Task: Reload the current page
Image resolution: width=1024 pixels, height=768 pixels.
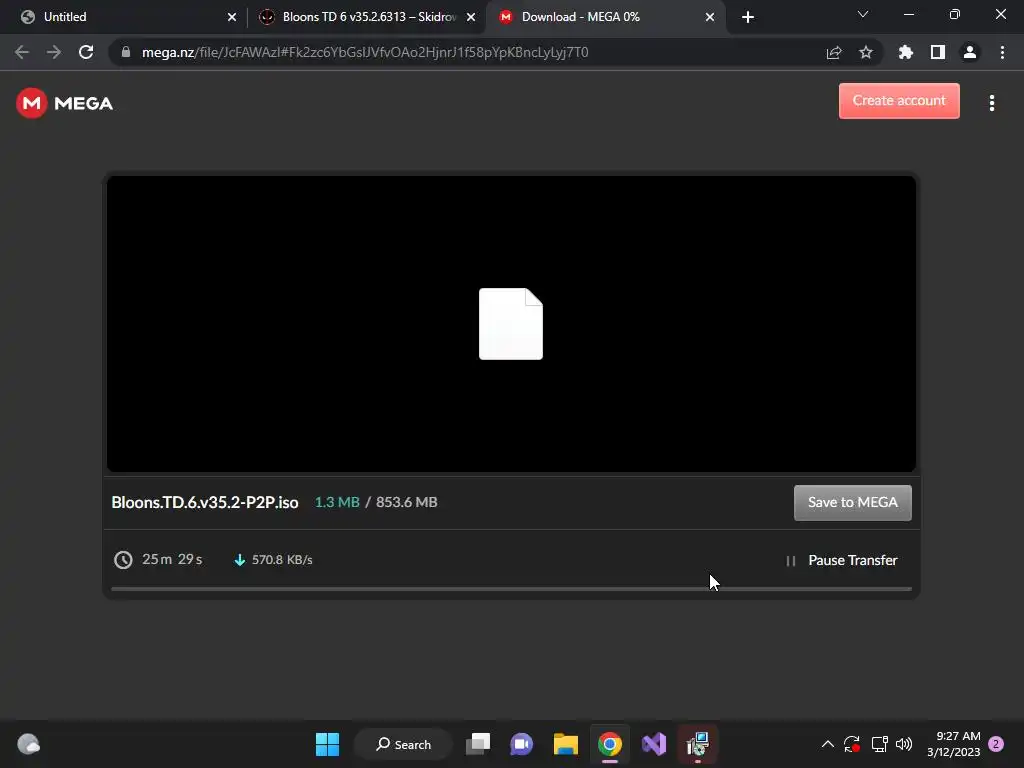Action: (x=86, y=52)
